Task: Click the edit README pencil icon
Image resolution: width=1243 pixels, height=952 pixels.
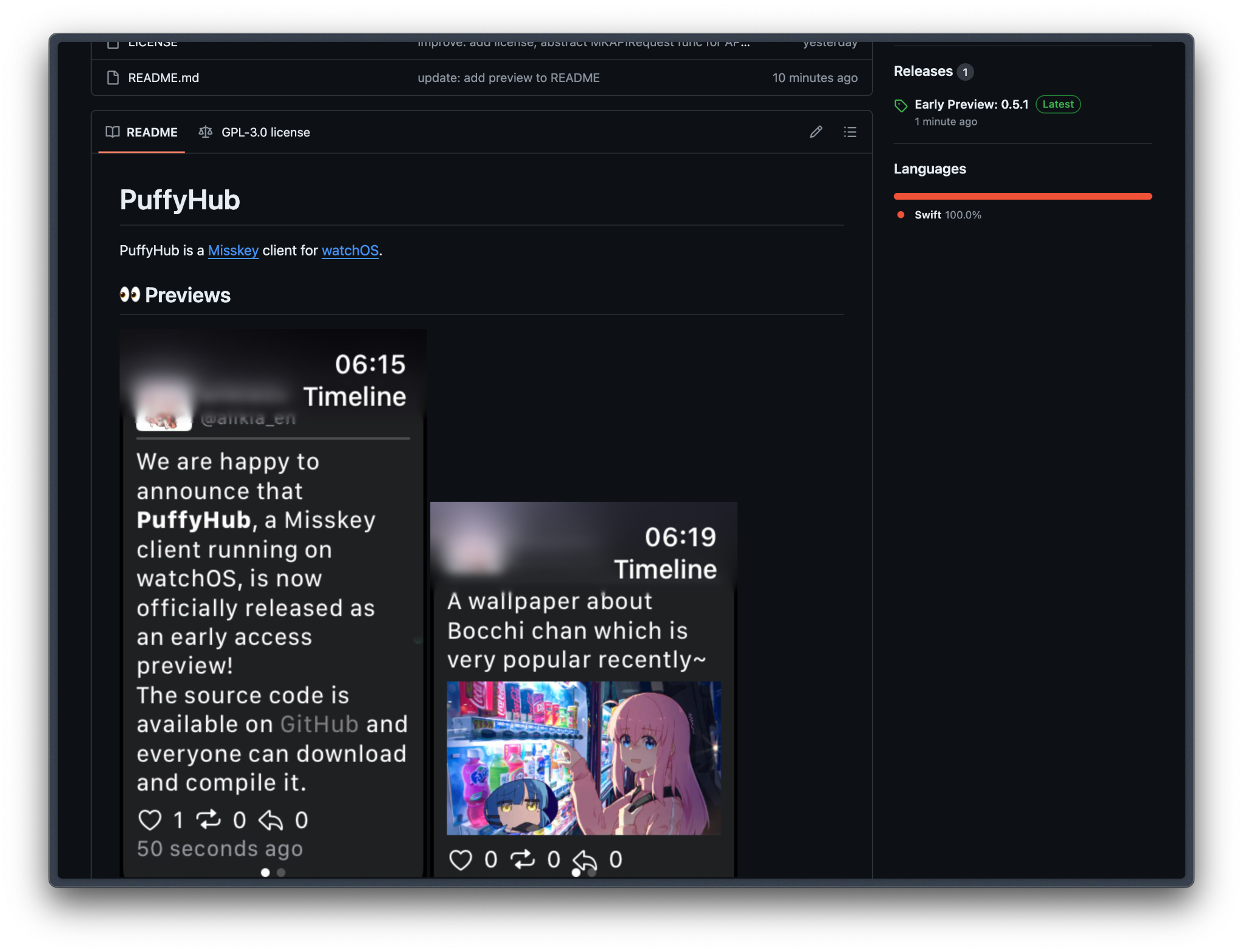Action: pyautogui.click(x=816, y=132)
